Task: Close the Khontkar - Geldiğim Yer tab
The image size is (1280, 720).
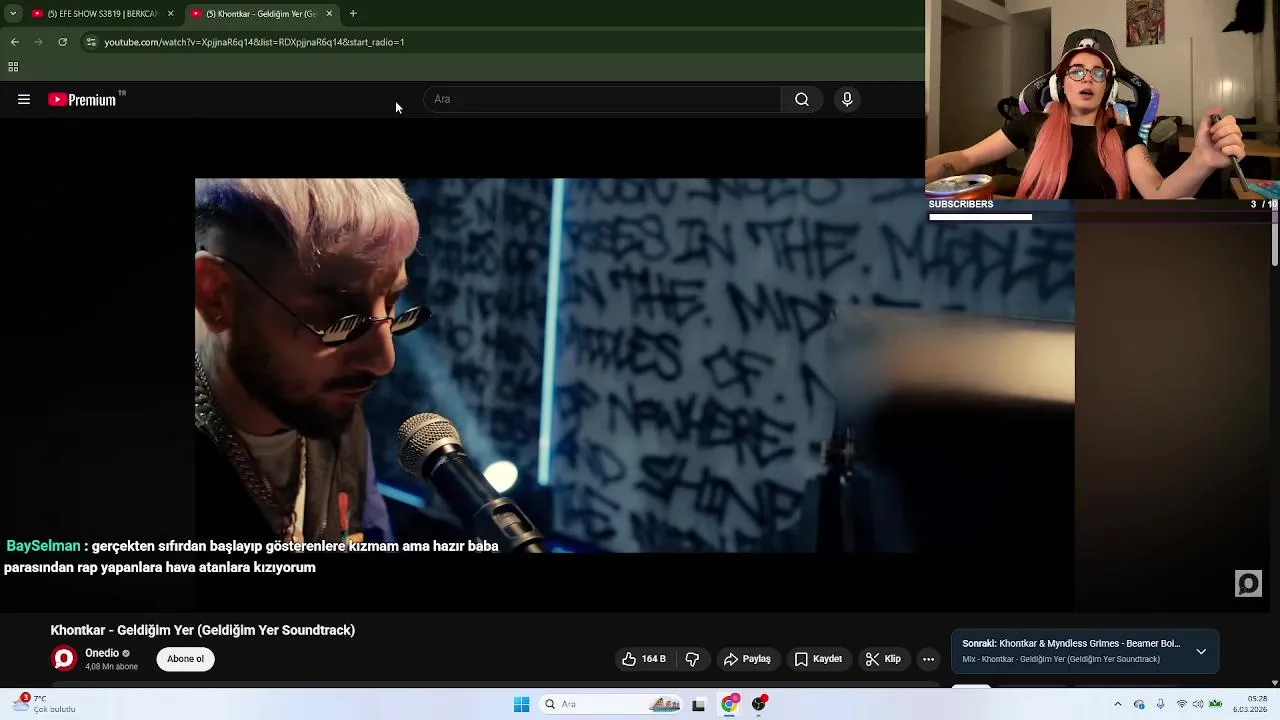Action: (x=329, y=14)
